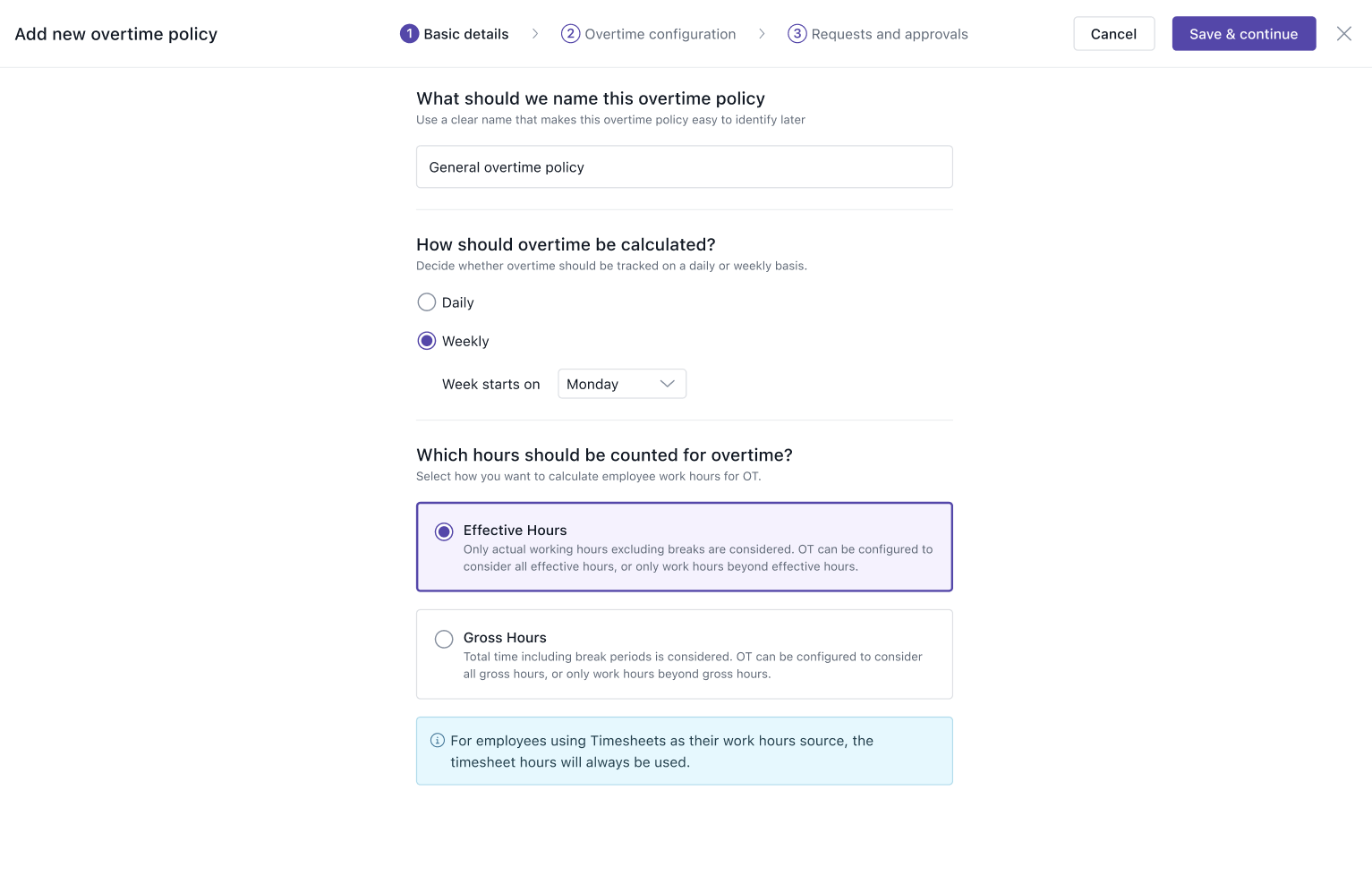1372x892 pixels.
Task: Click the dropdown arrow next to Monday
Action: [667, 384]
